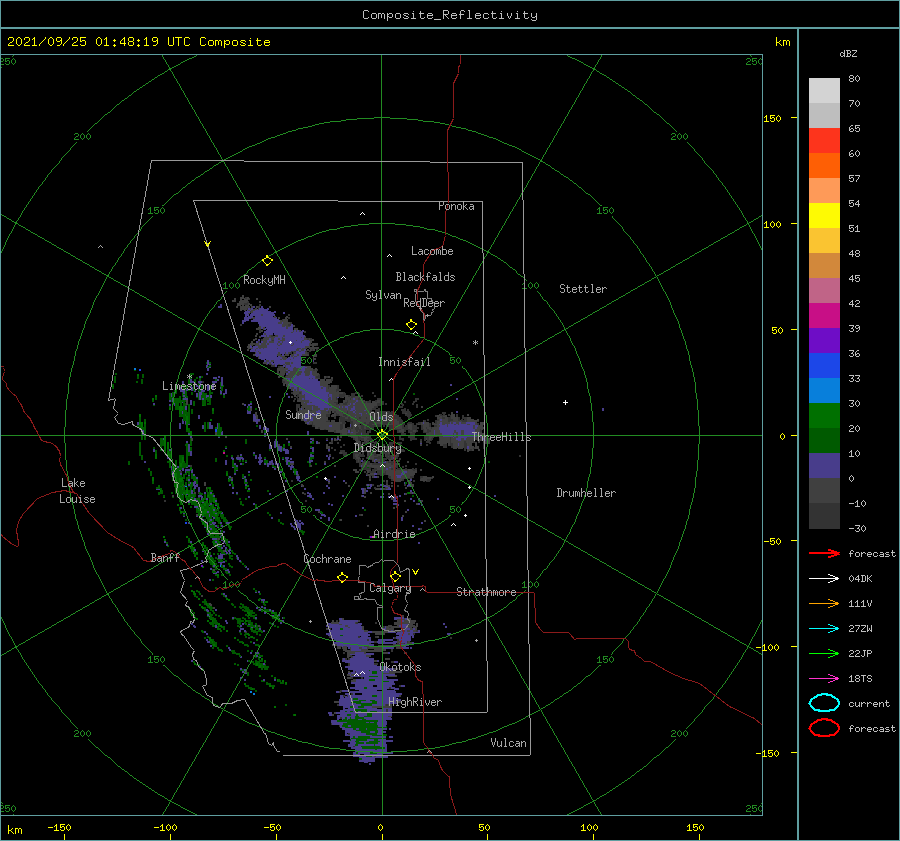900x841 pixels.
Task: Click the red forecast ellipse in legend
Action: pyautogui.click(x=824, y=728)
